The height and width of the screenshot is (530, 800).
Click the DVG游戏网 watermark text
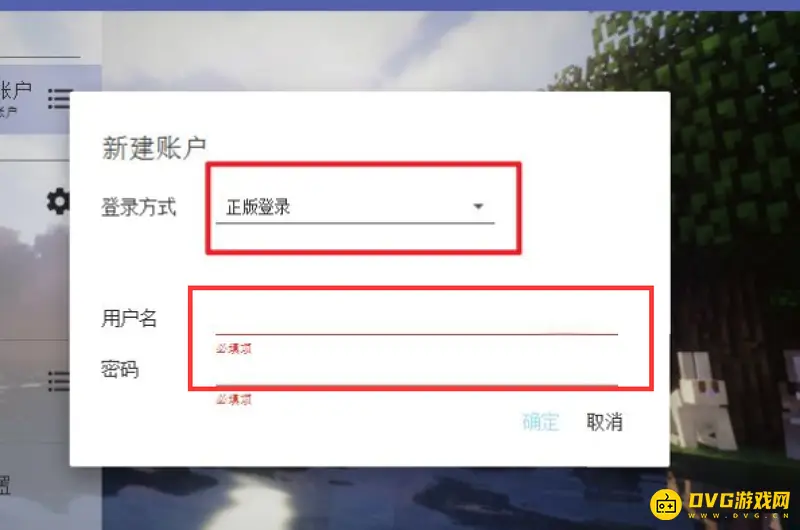coord(739,500)
